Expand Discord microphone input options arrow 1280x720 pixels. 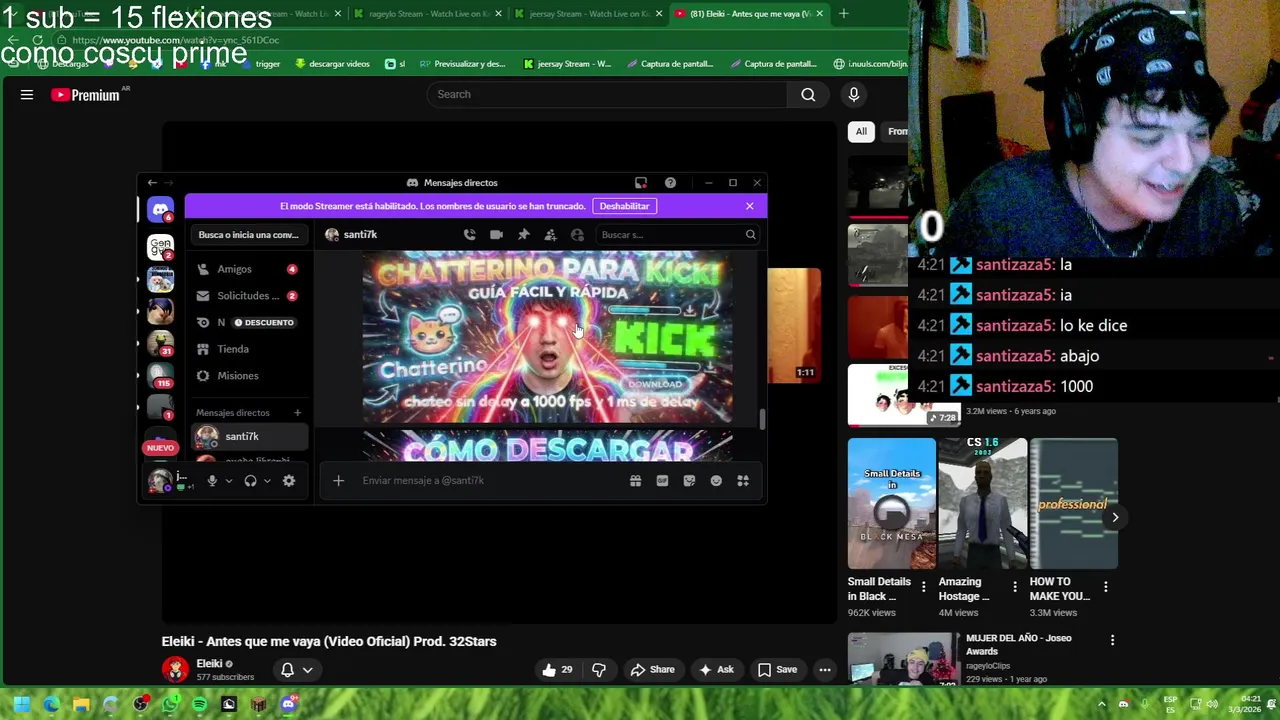(229, 481)
